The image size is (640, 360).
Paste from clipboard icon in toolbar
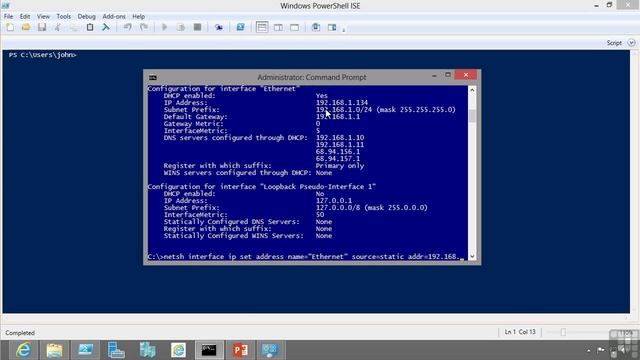tap(90, 27)
